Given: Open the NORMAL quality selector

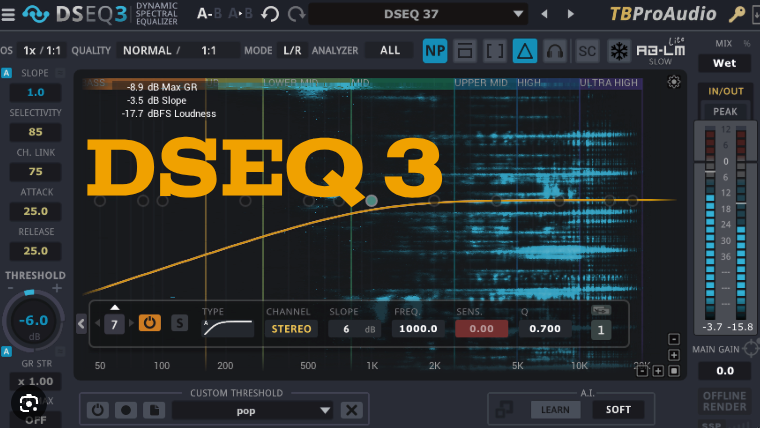Looking at the screenshot, I should [x=177, y=50].
